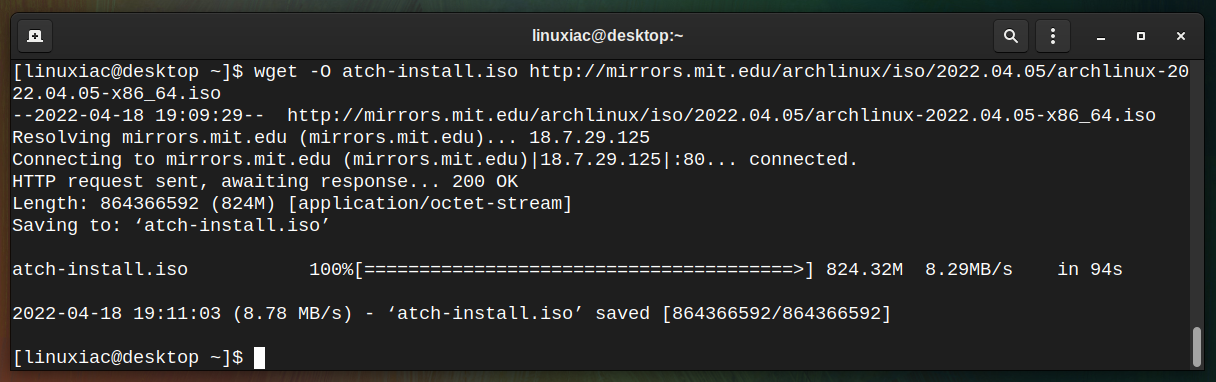Click the 8.29MB/s download speed
1216x382 pixels.
969,270
